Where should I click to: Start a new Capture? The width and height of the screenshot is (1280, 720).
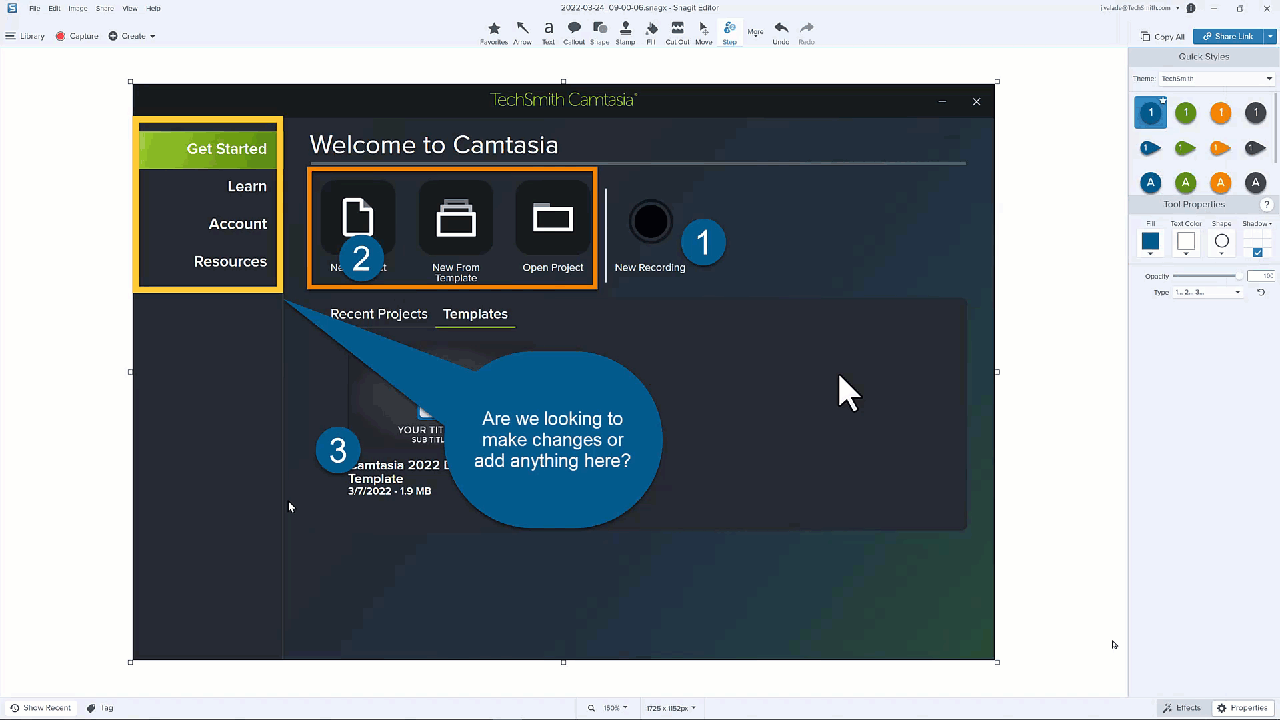[x=77, y=36]
